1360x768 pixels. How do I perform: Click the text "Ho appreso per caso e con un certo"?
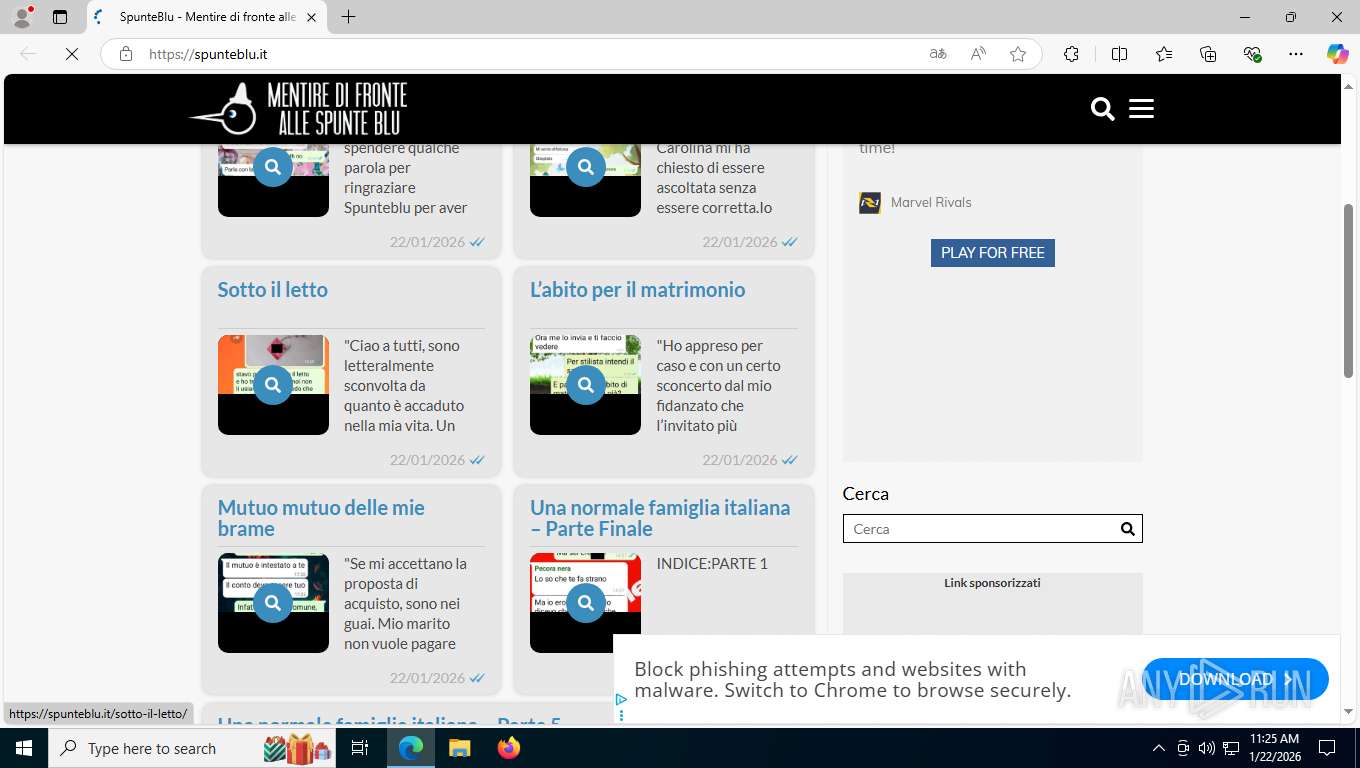(x=718, y=365)
